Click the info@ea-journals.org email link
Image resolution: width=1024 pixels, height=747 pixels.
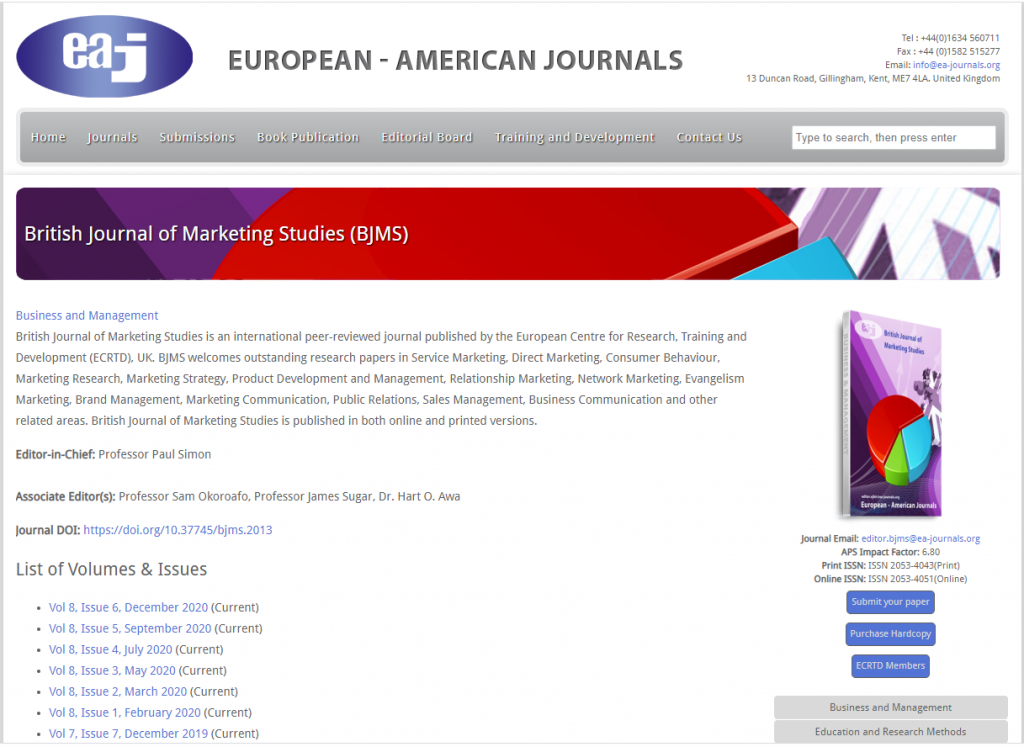(956, 65)
